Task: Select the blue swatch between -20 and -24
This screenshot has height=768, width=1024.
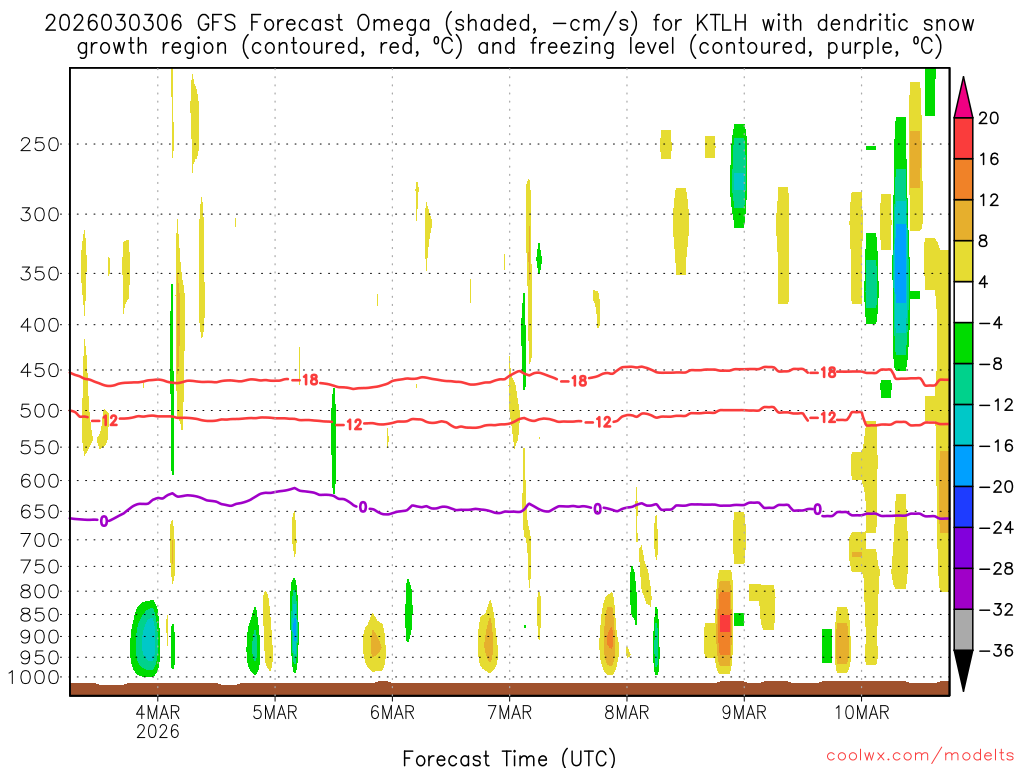Action: [963, 507]
